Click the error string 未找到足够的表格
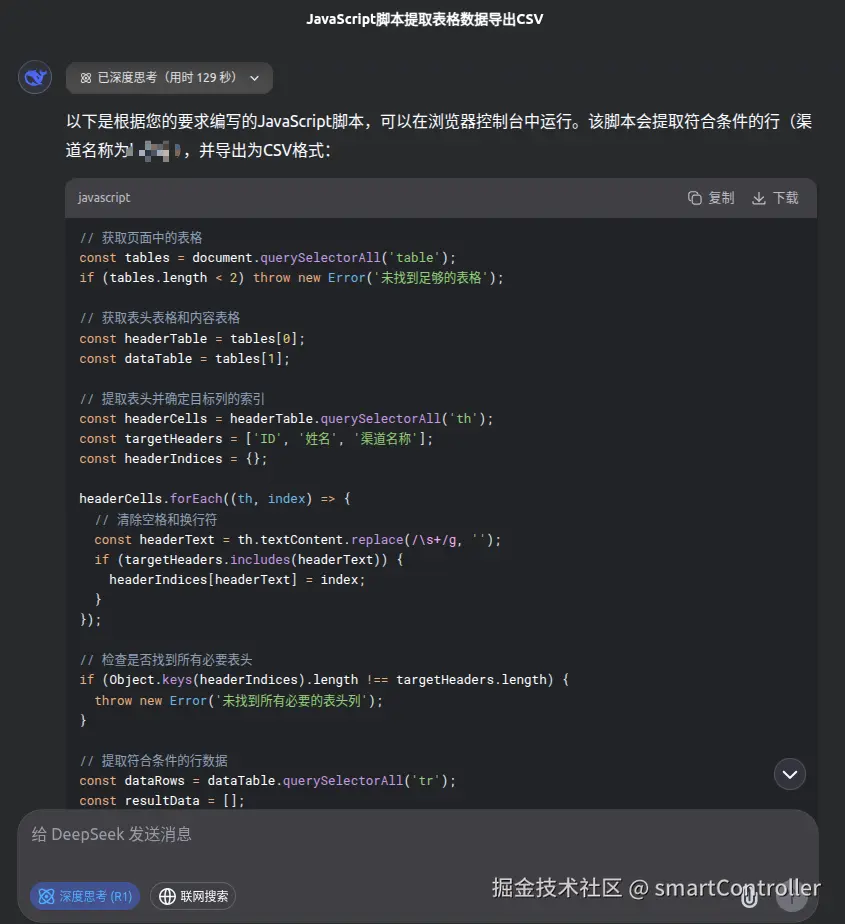845x924 pixels. (431, 278)
